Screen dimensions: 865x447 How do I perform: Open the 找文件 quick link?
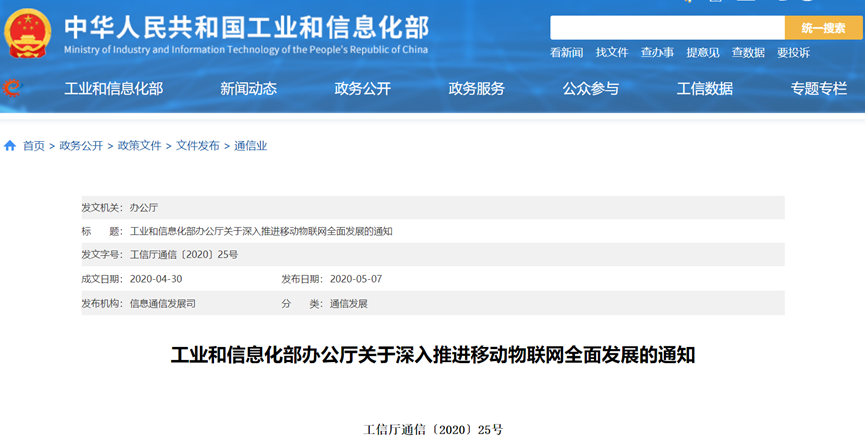612,53
